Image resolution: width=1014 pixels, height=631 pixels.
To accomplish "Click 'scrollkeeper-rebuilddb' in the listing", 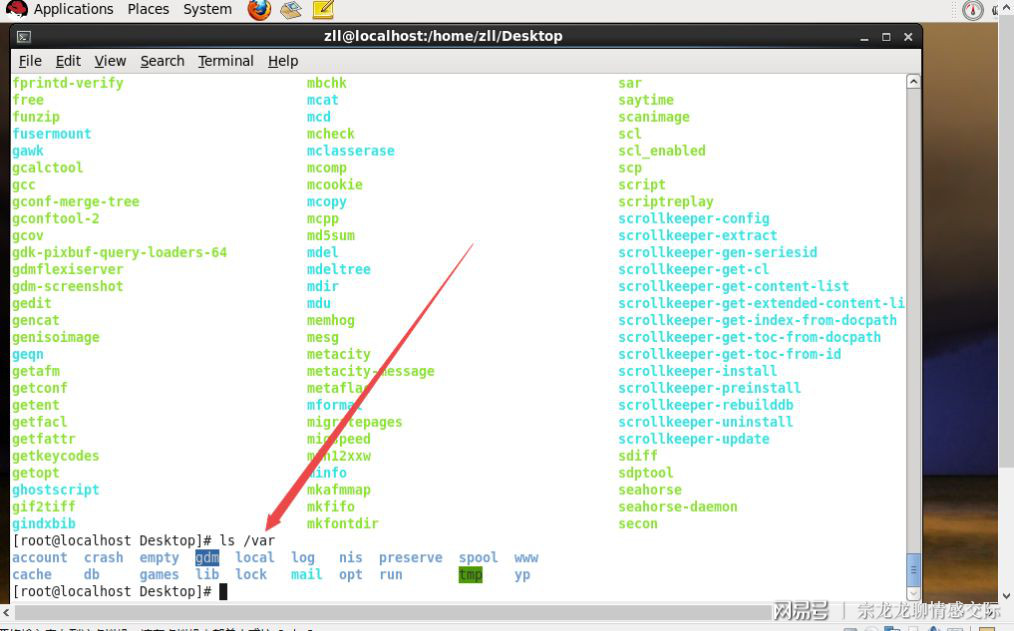I will [706, 405].
